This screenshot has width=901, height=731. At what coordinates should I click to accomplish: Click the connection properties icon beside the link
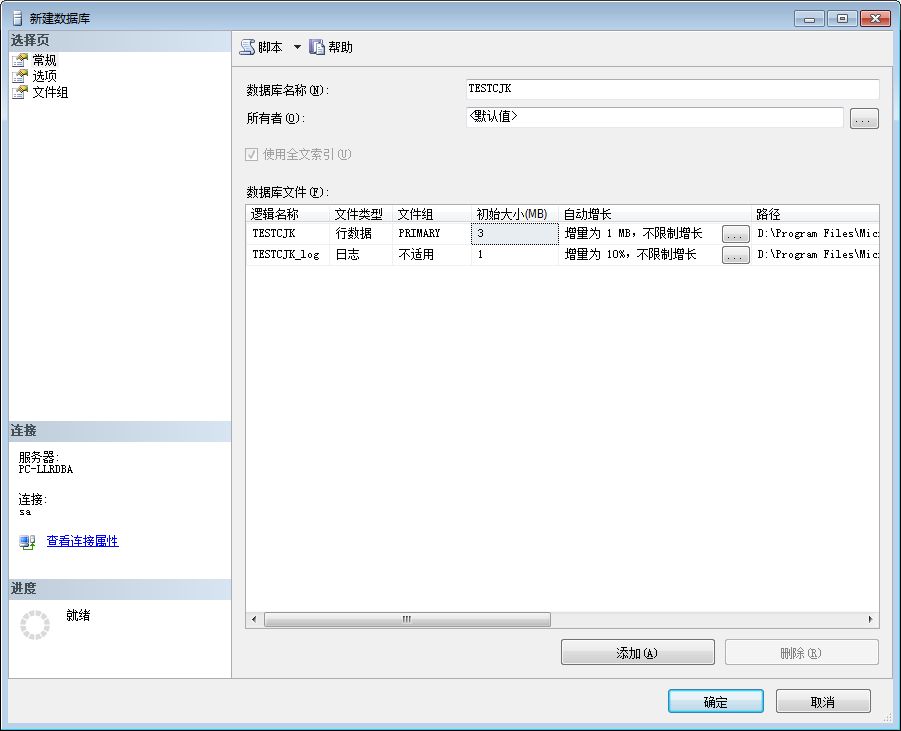(27, 542)
